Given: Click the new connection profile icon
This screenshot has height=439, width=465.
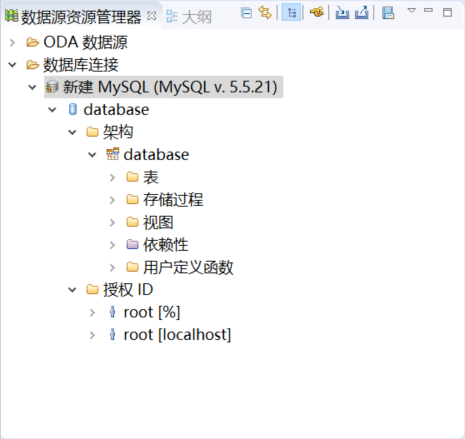Looking at the screenshot, I should click(x=316, y=12).
